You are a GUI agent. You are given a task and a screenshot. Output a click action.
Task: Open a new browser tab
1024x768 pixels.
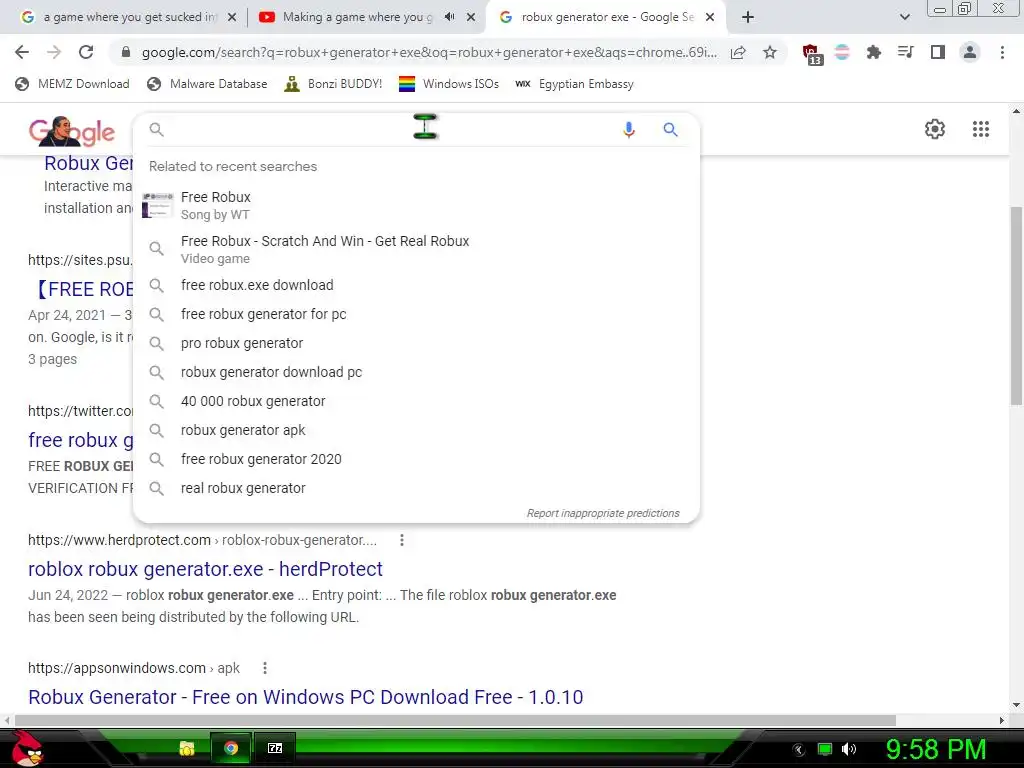748,18
